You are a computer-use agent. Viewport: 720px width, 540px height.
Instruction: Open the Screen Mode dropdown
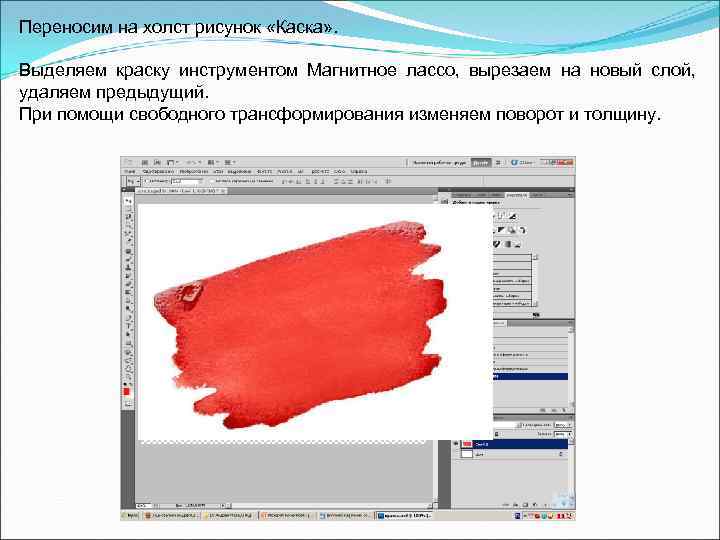pos(230,163)
